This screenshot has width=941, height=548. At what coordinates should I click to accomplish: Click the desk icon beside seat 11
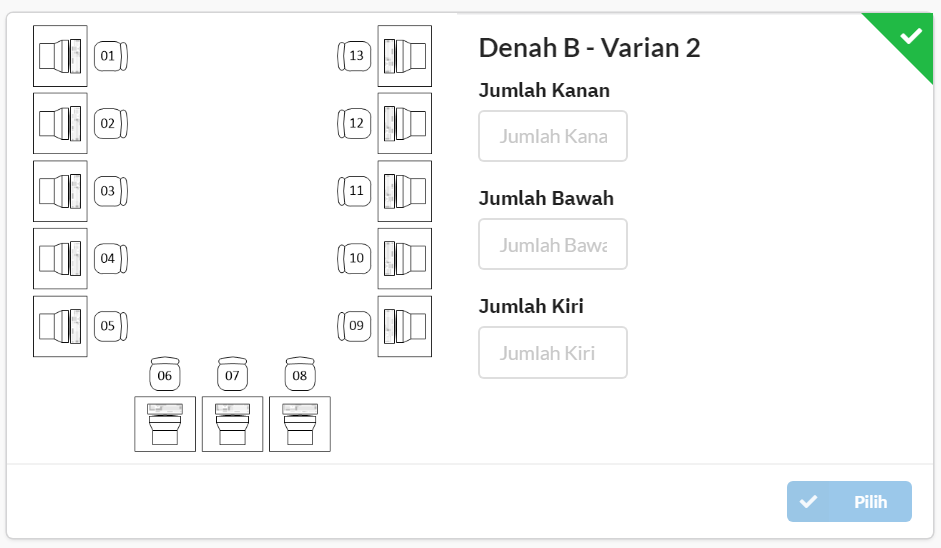[x=404, y=191]
